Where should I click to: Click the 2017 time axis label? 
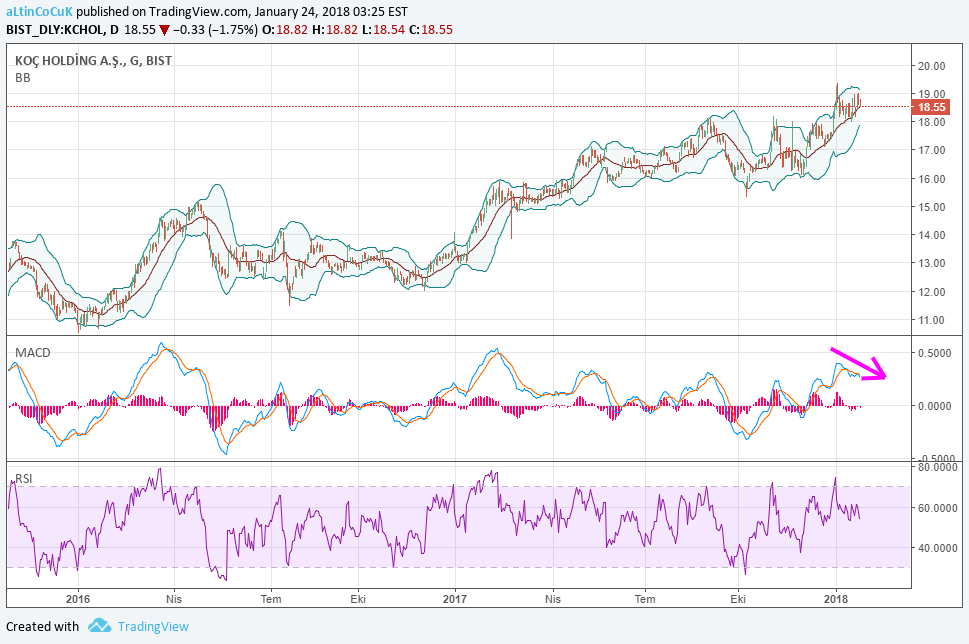click(455, 599)
